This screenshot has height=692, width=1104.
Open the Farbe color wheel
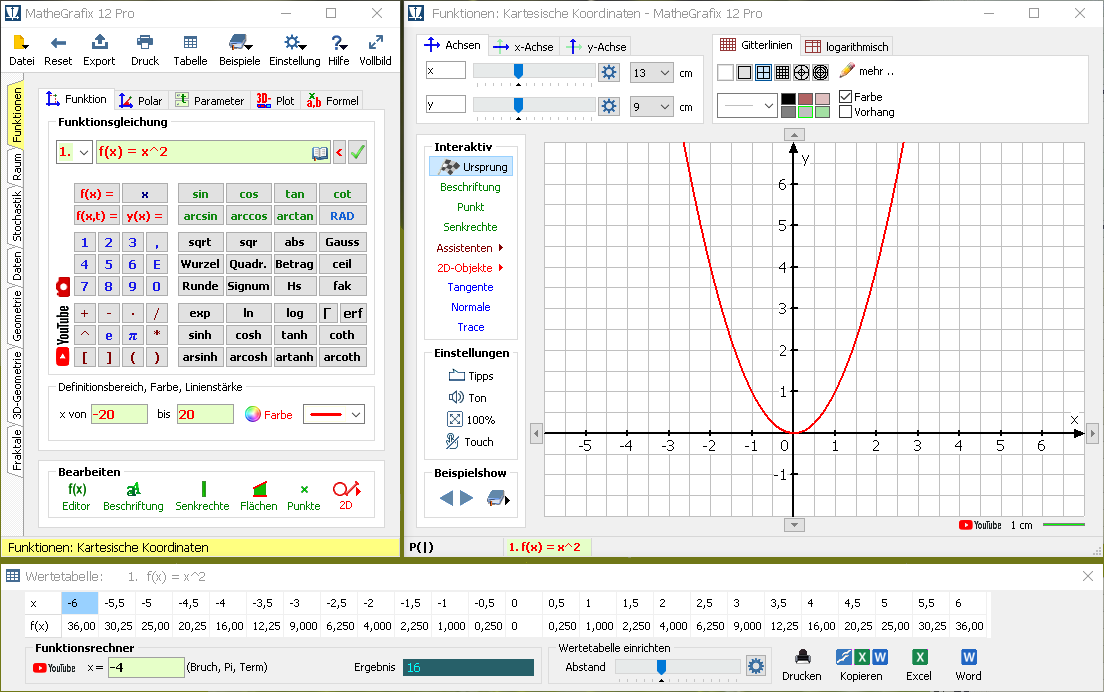pyautogui.click(x=253, y=415)
